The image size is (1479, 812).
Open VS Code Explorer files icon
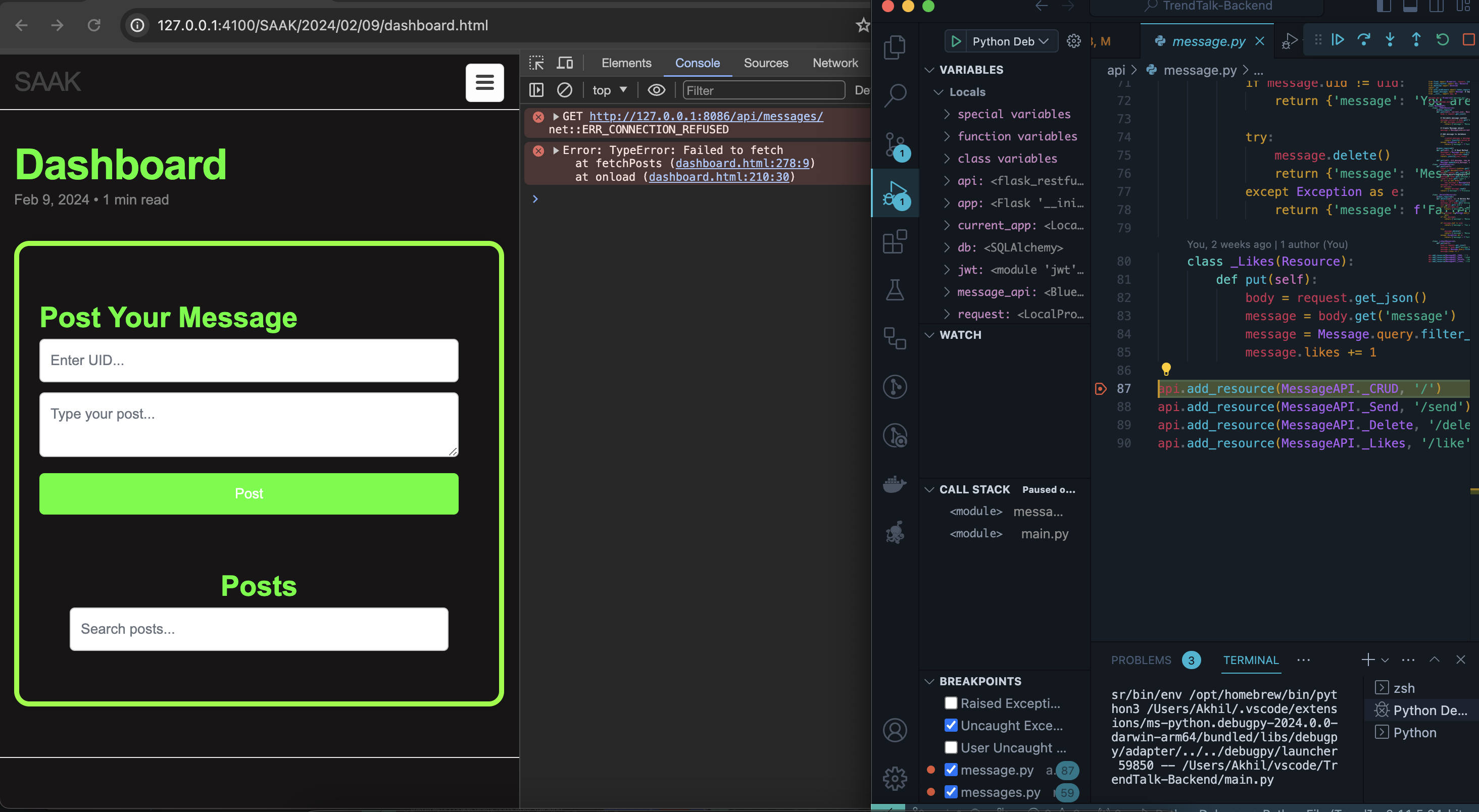(x=895, y=46)
